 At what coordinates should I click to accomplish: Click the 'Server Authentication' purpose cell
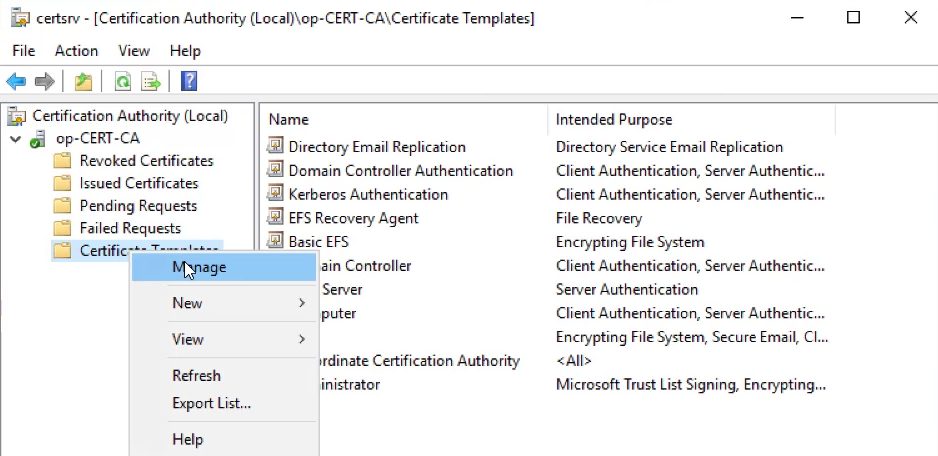pos(627,290)
